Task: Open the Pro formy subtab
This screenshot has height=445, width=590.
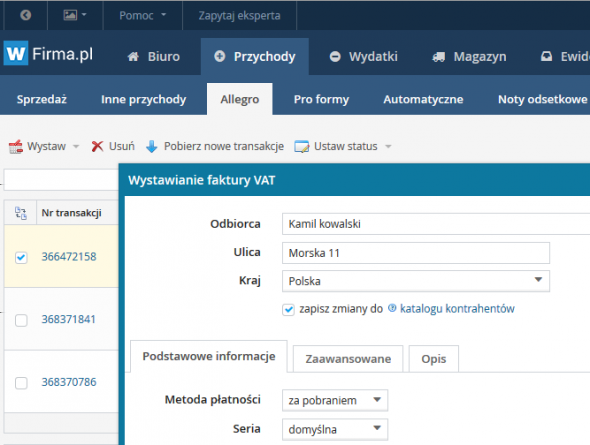Action: click(x=321, y=99)
